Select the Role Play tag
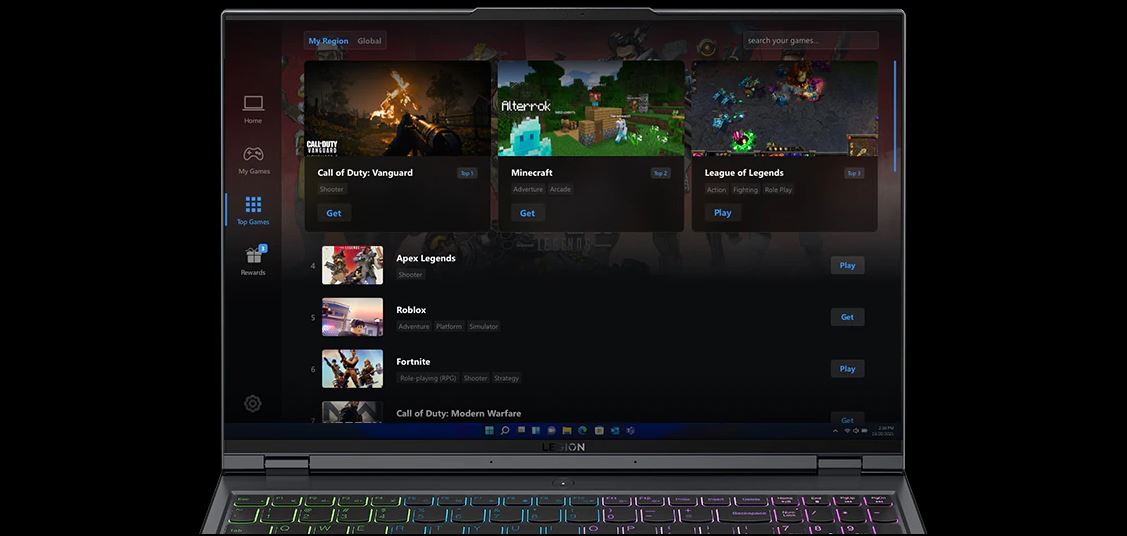 point(778,190)
